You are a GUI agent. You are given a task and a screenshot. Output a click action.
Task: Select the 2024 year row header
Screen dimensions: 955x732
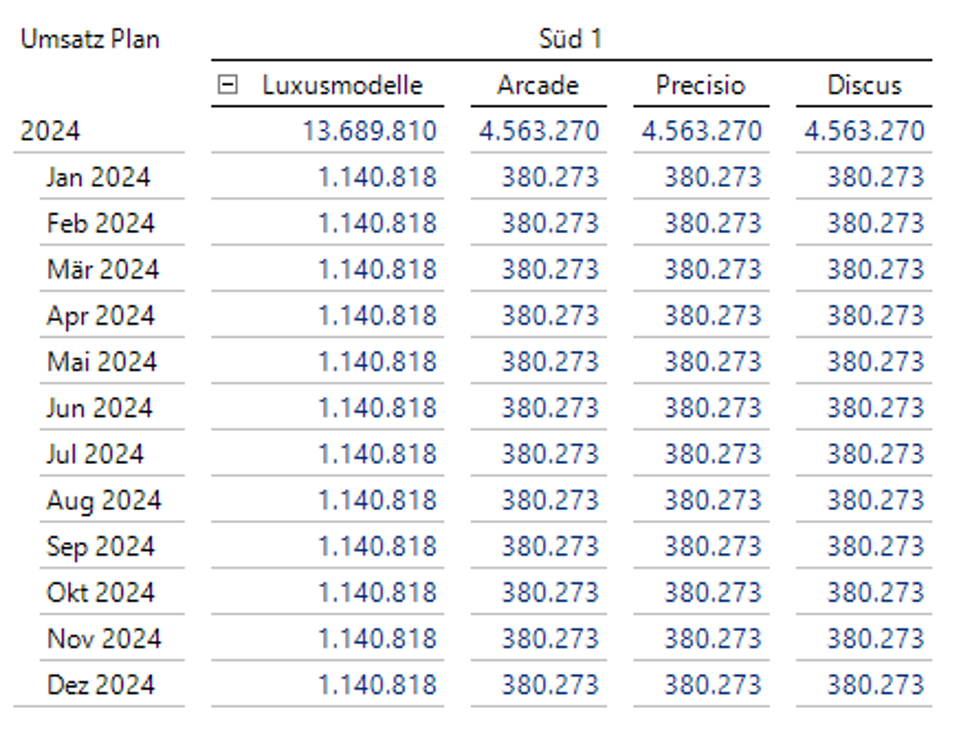pyautogui.click(x=51, y=132)
